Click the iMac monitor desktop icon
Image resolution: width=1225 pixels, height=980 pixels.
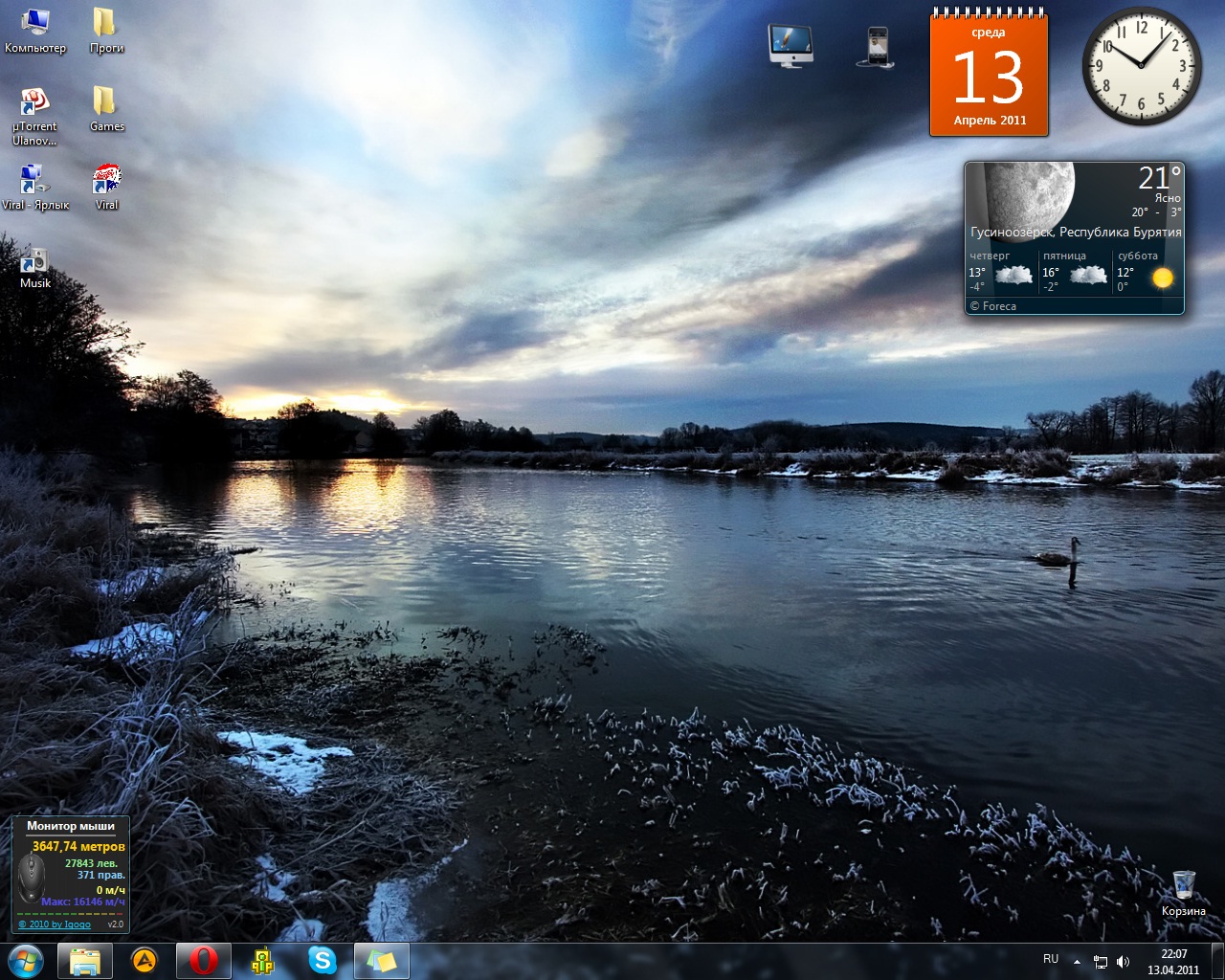click(x=791, y=46)
